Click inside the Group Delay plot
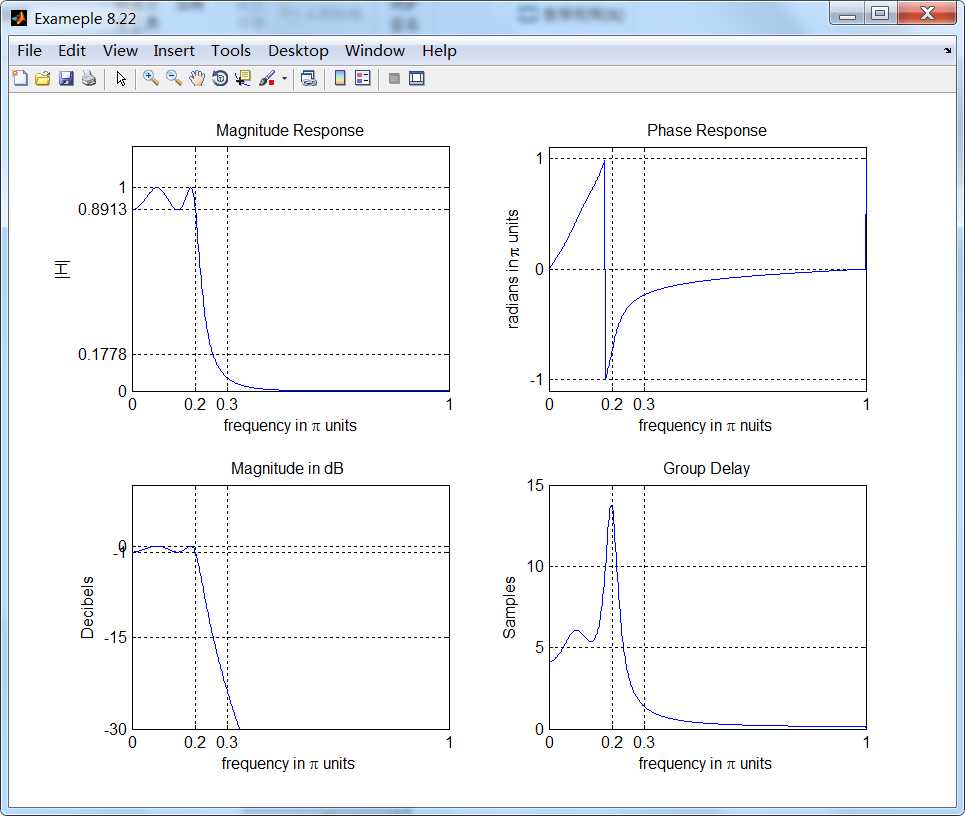965x816 pixels. (740, 620)
